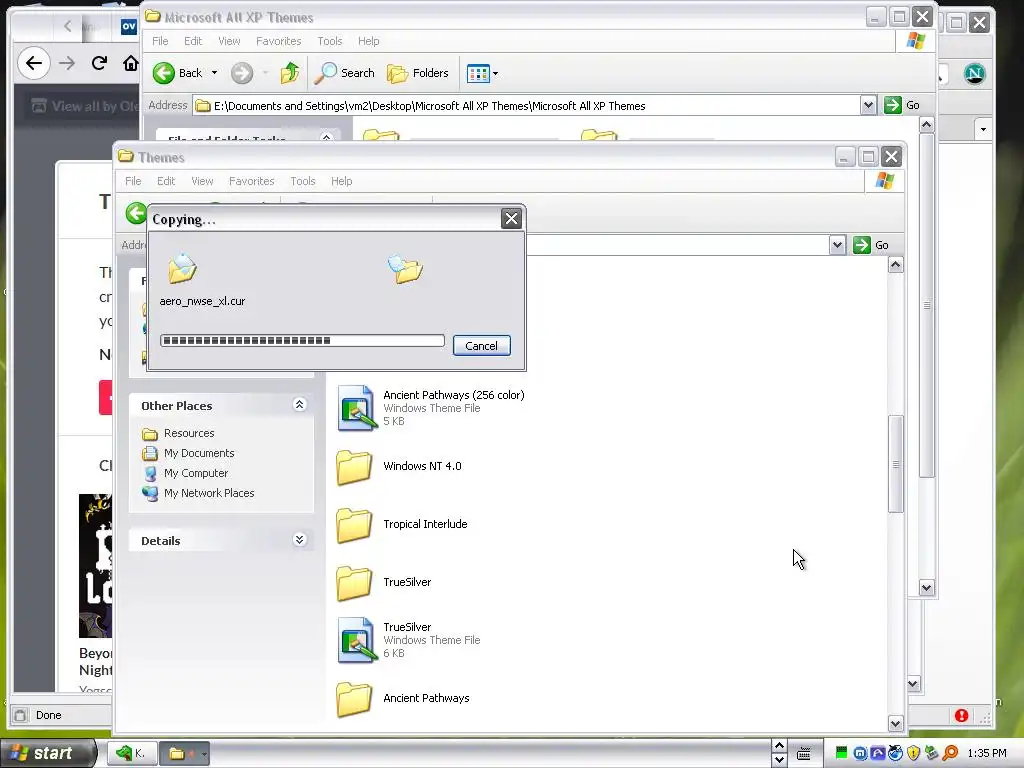The height and width of the screenshot is (768, 1024).
Task: Click the destination folder icon in Copying dialog
Action: click(406, 268)
